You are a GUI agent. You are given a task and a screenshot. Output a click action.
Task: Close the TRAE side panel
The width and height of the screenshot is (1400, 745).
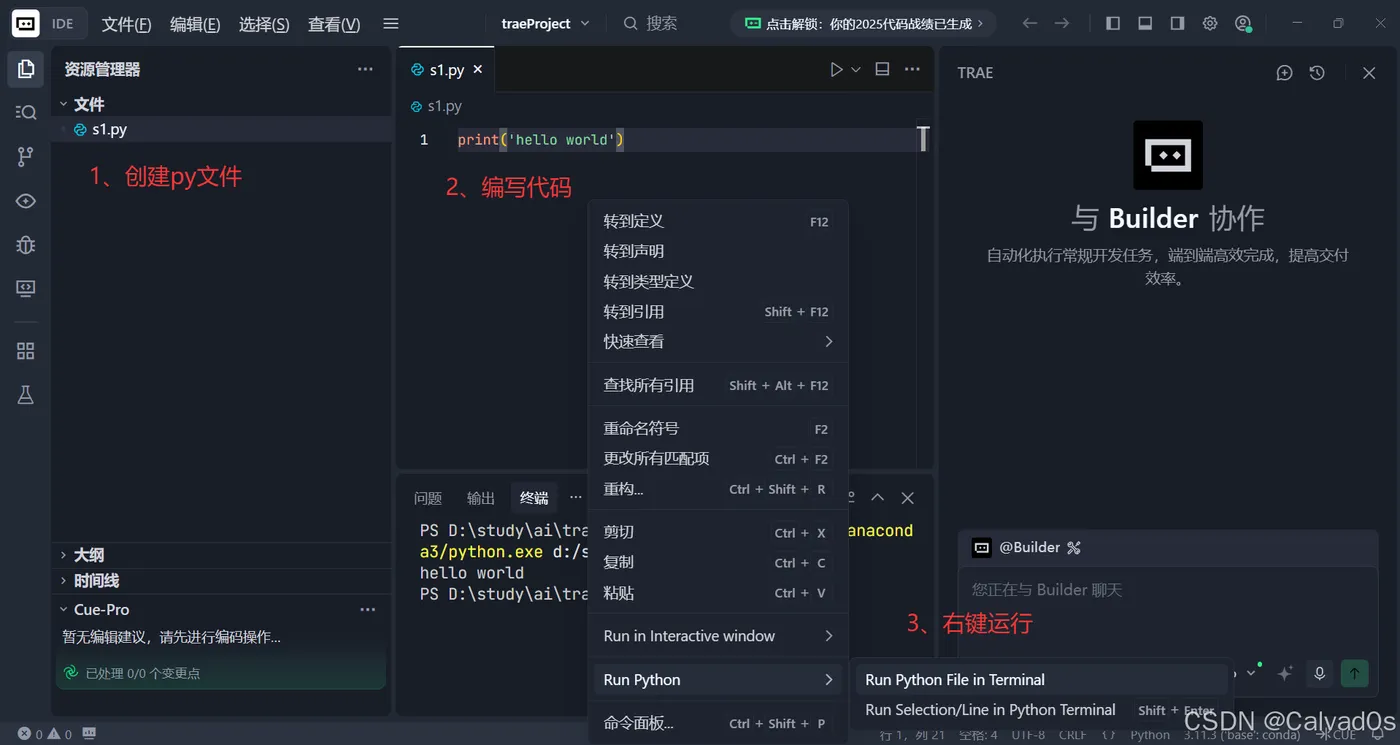[x=1369, y=73]
